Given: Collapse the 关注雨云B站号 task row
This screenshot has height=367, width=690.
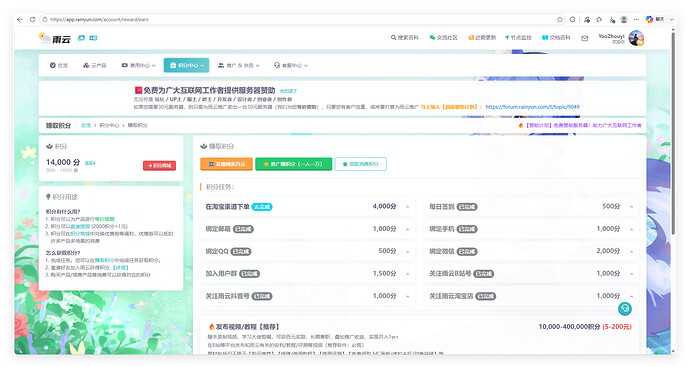Looking at the screenshot, I should (631, 274).
